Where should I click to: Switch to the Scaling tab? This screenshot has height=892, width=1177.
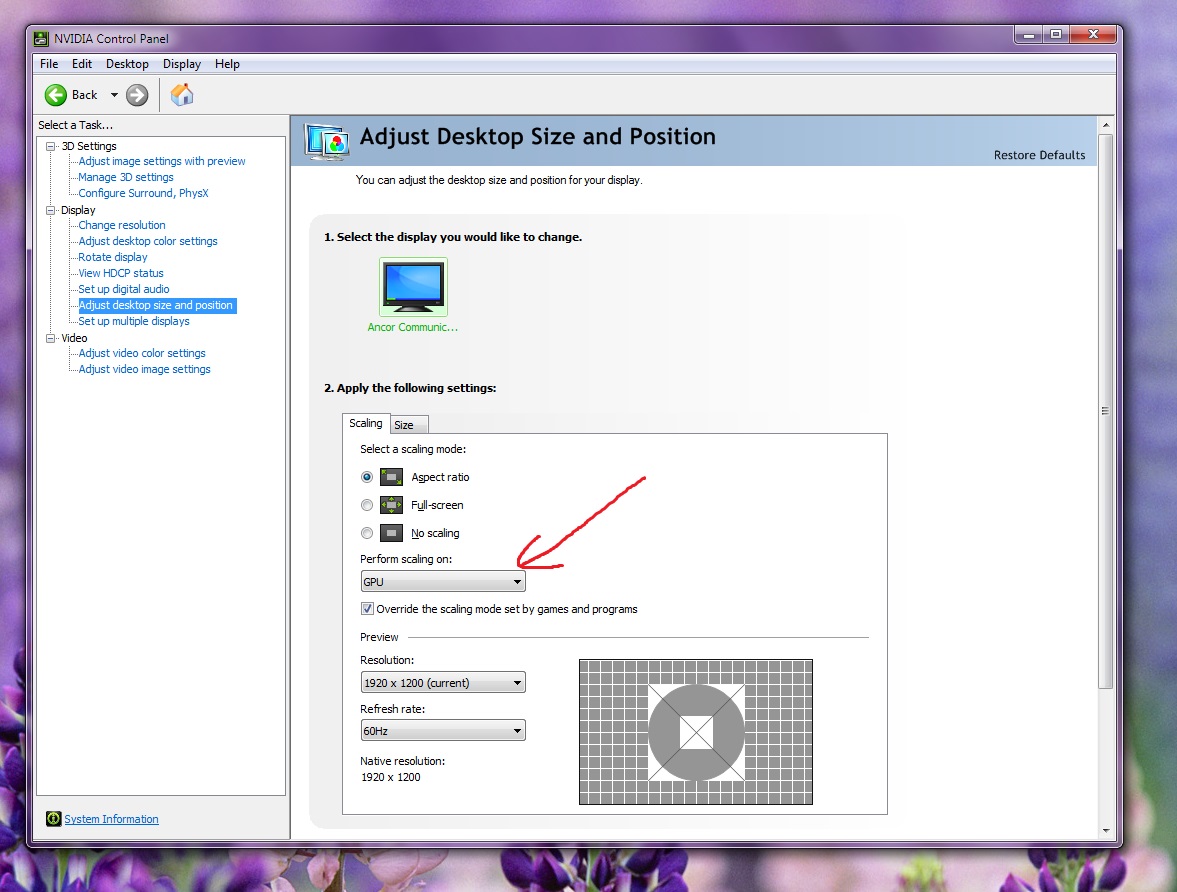[x=366, y=423]
